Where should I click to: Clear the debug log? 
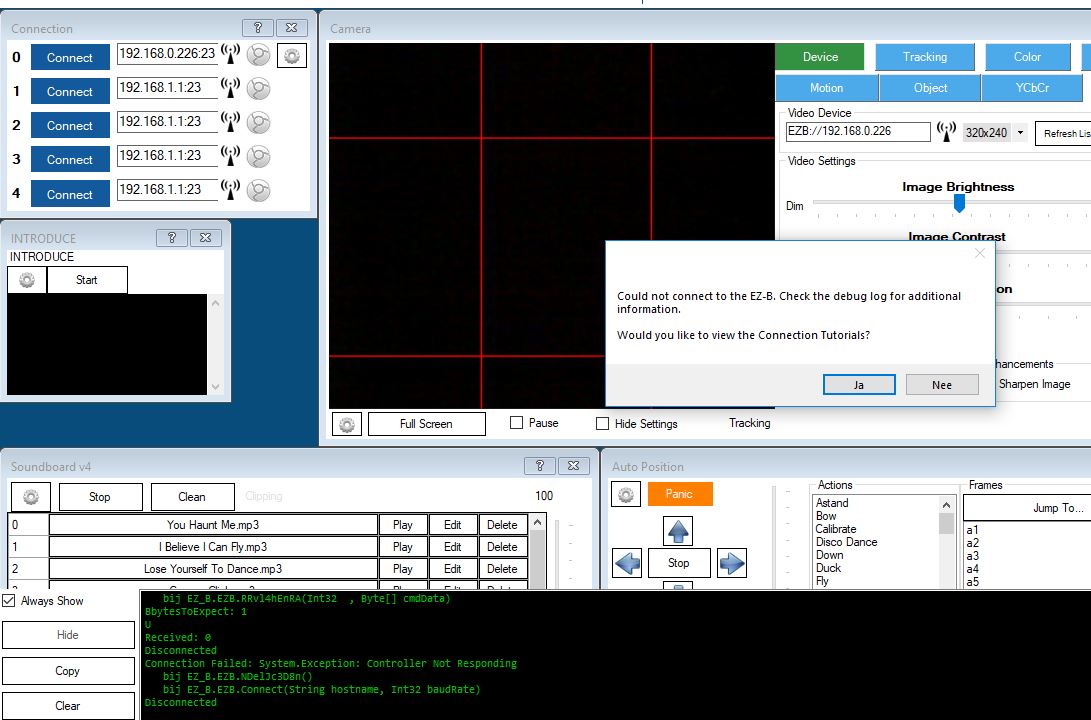point(68,705)
